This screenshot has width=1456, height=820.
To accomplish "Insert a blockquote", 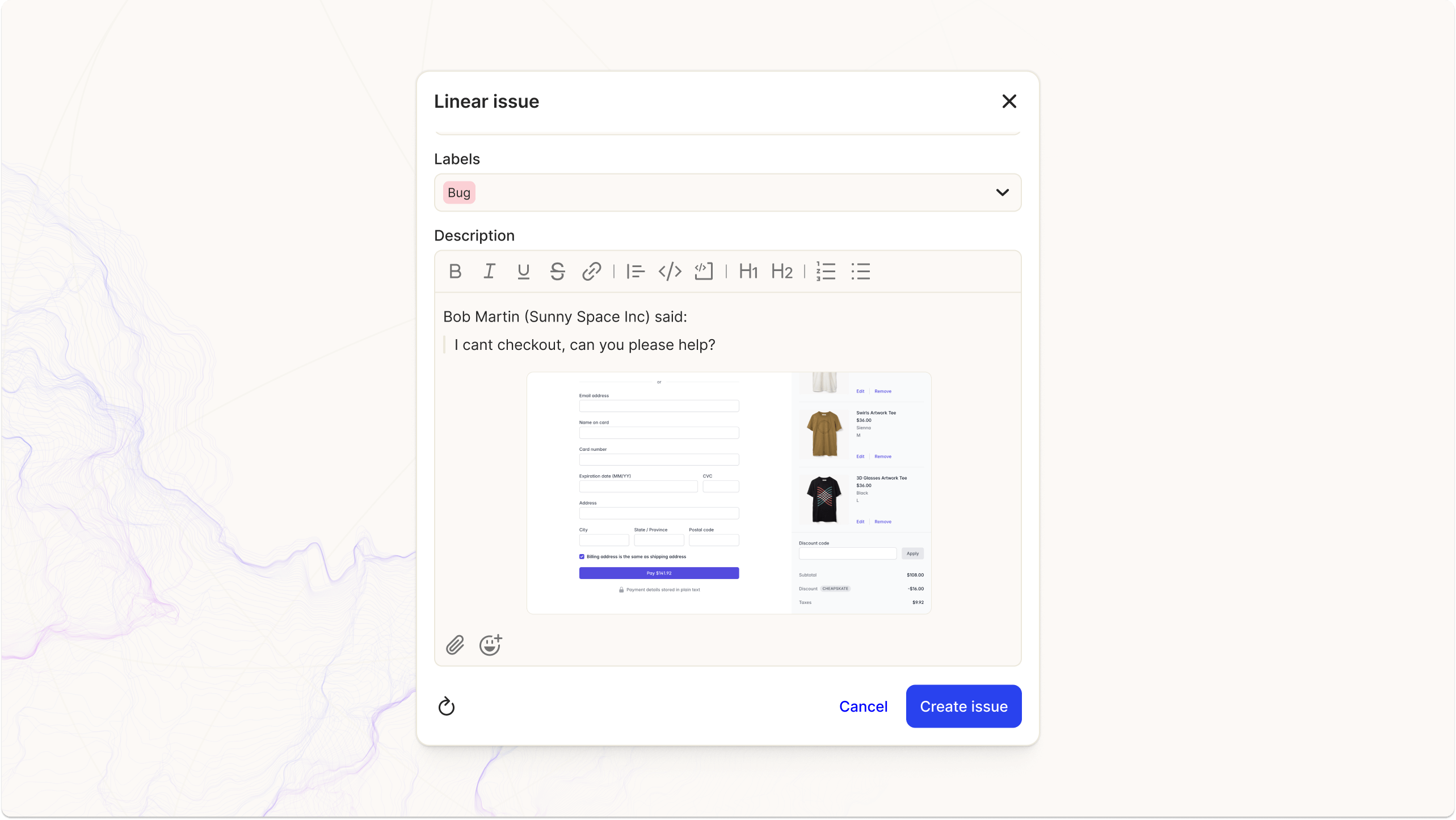I will click(636, 272).
